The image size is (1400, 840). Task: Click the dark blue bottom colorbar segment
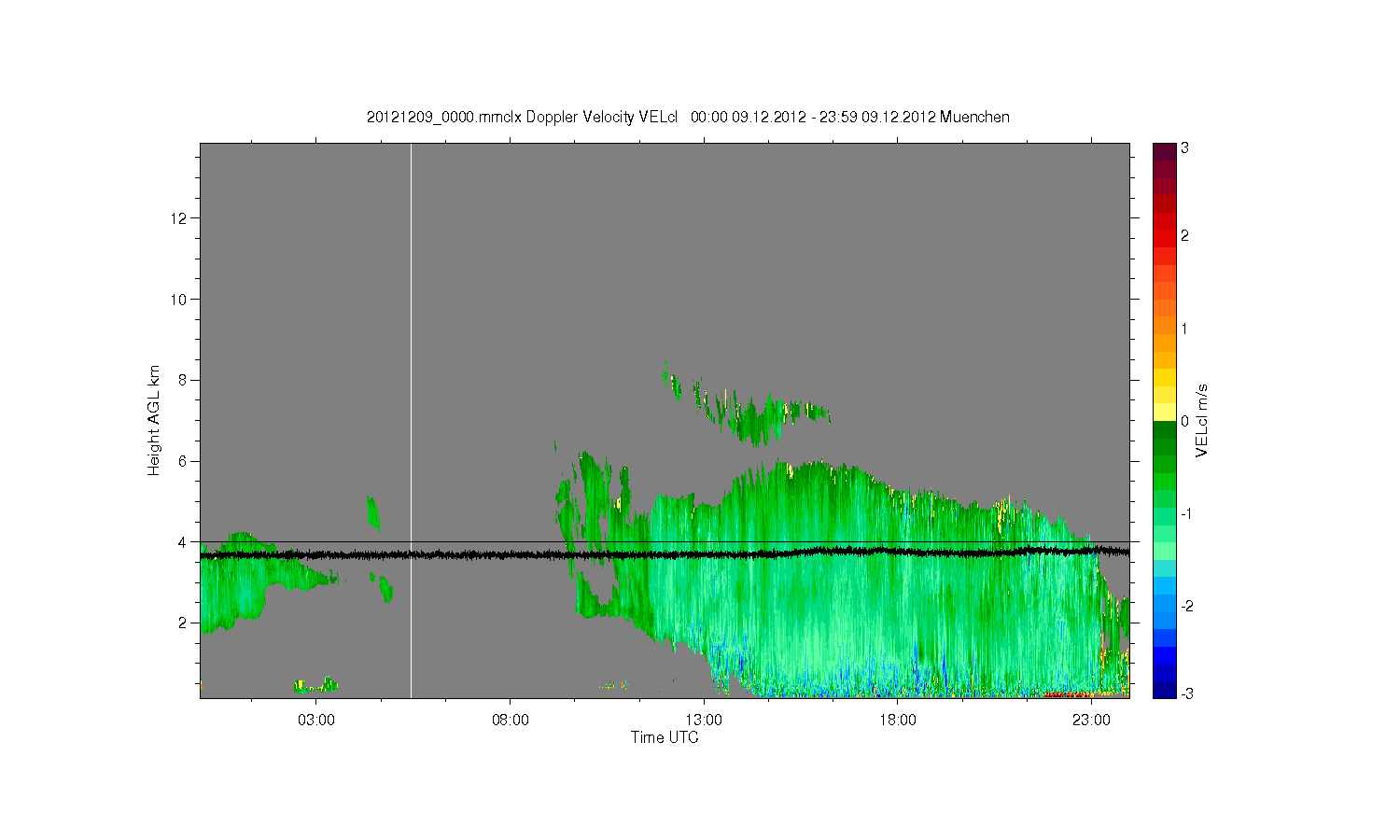coord(1164,689)
